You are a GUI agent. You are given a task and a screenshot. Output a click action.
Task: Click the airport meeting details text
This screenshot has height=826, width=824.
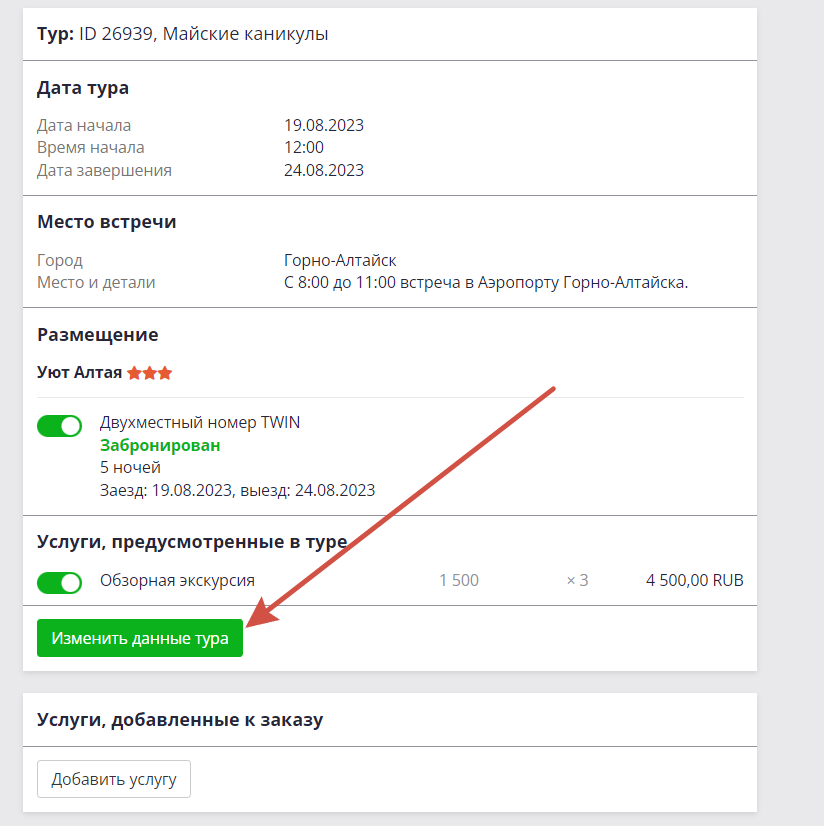486,283
